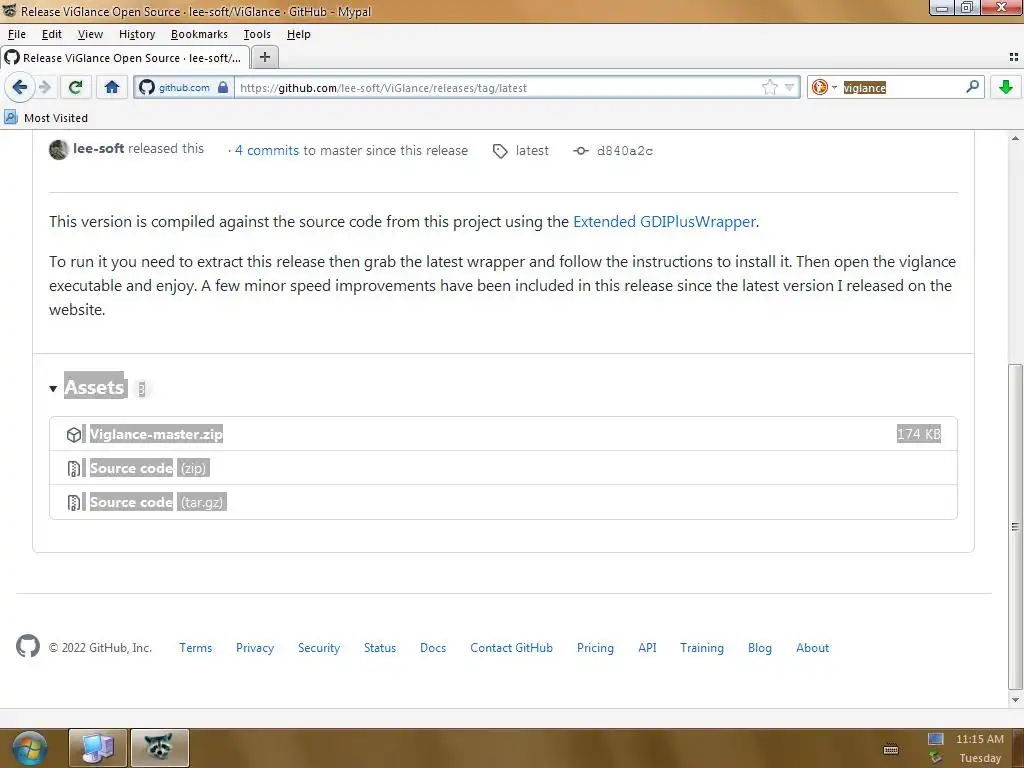The image size is (1024, 768).
Task: Open the Terms footer link
Action: 196,648
